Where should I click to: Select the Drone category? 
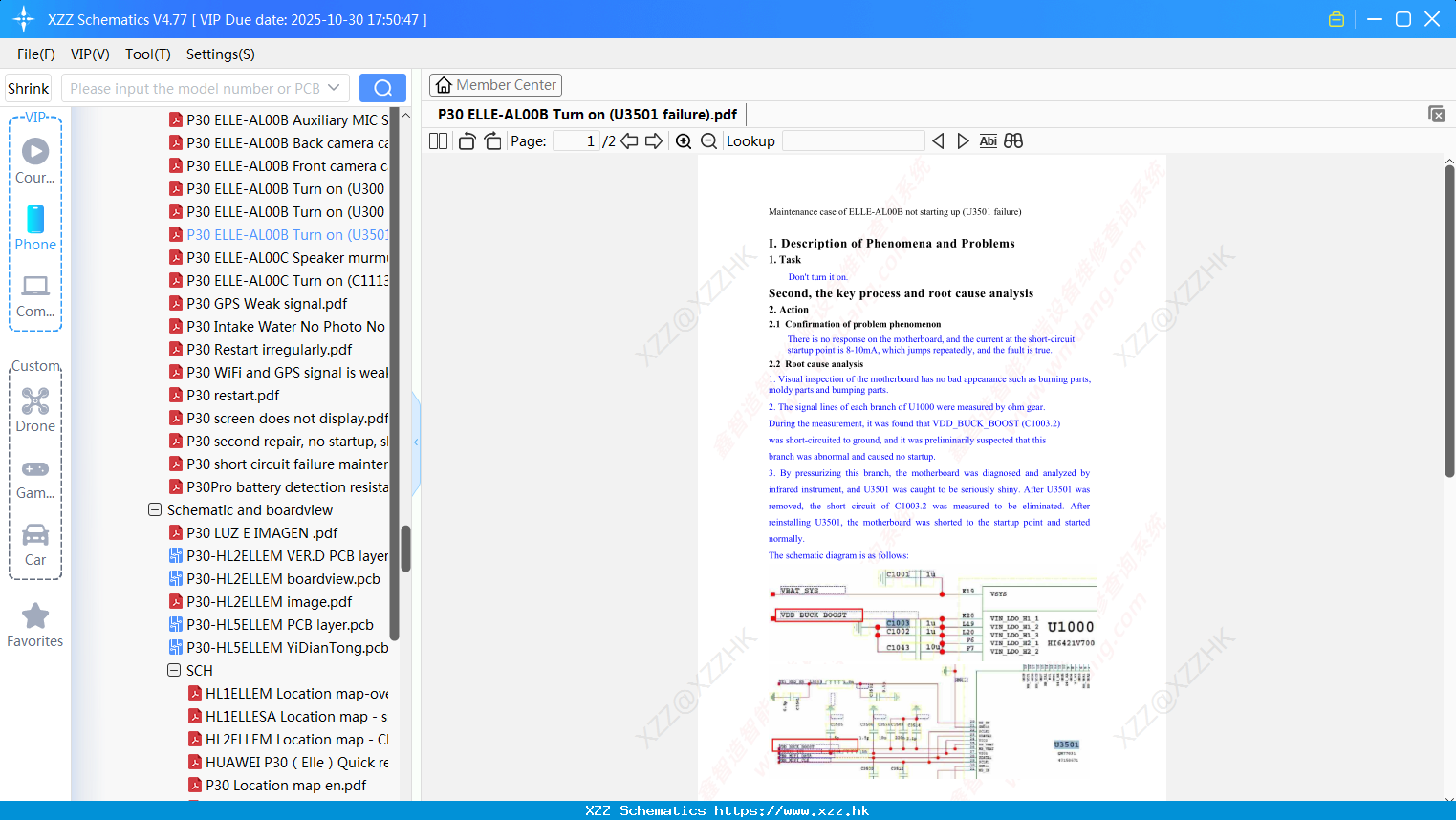35,410
